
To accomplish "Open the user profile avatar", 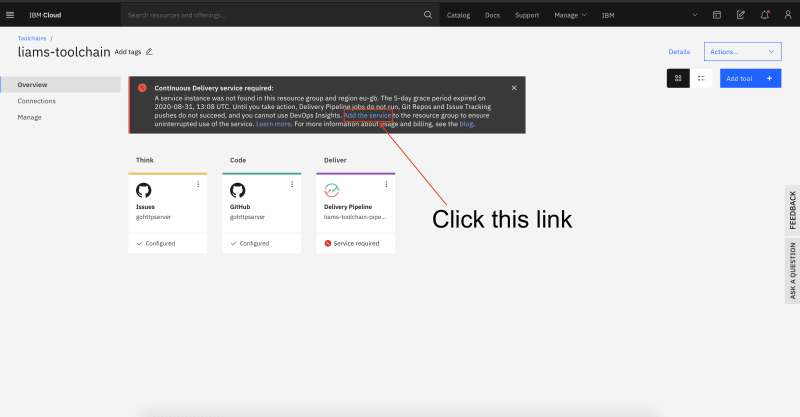I will [788, 15].
